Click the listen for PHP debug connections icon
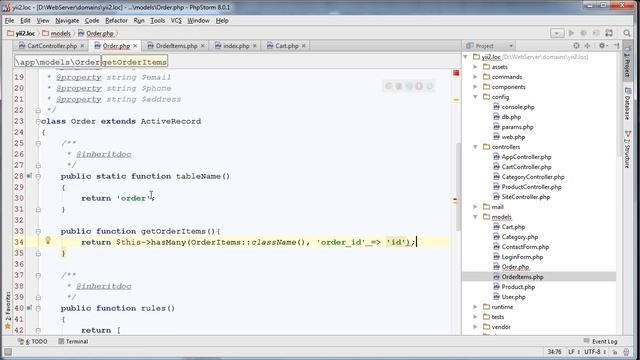 [x=609, y=33]
